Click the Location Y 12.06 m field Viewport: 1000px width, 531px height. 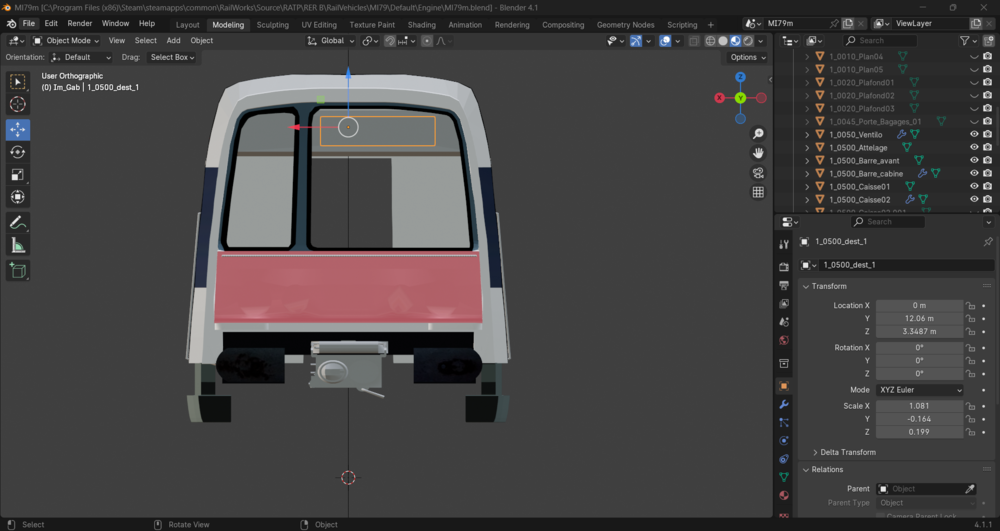(919, 318)
